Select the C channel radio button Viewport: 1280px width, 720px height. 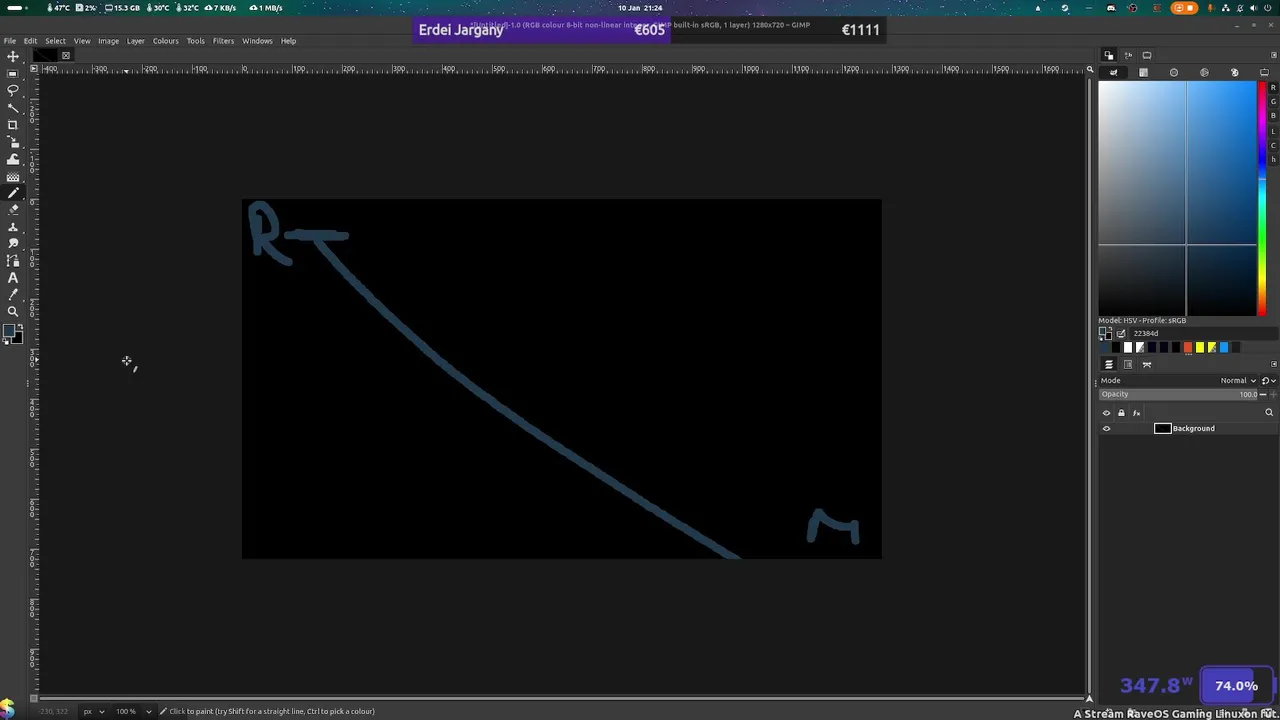(1272, 145)
